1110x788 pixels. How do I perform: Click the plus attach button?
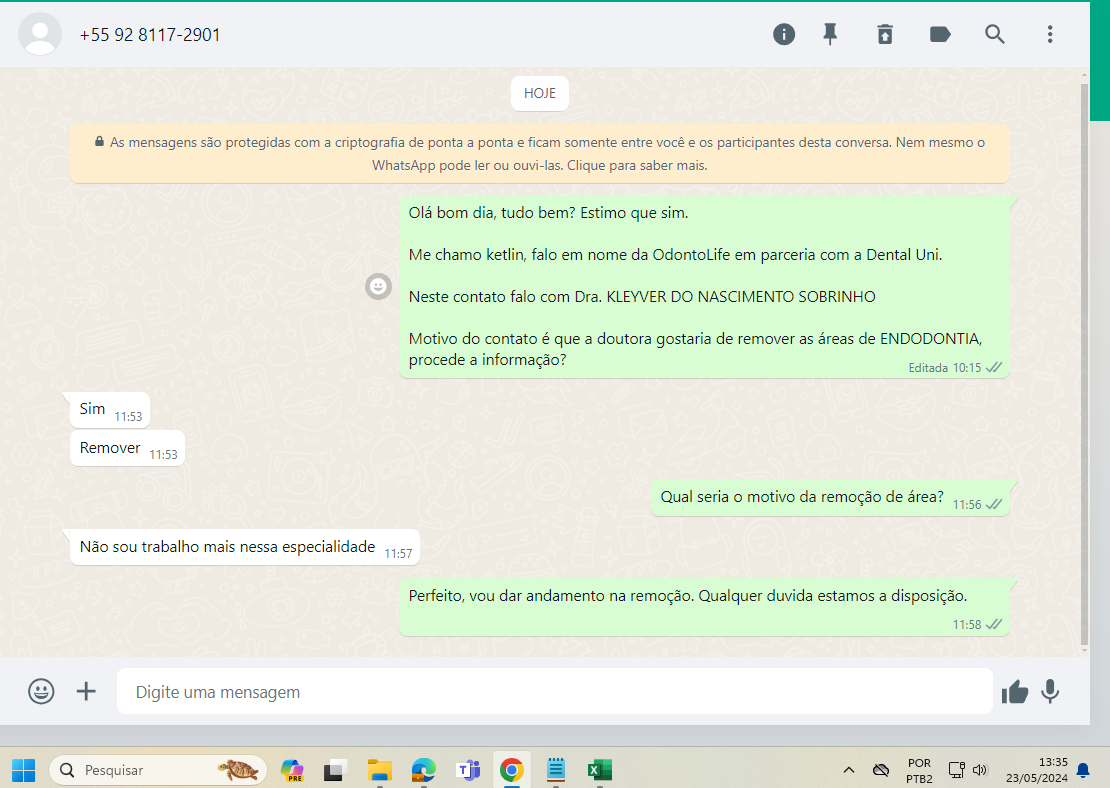pyautogui.click(x=86, y=691)
